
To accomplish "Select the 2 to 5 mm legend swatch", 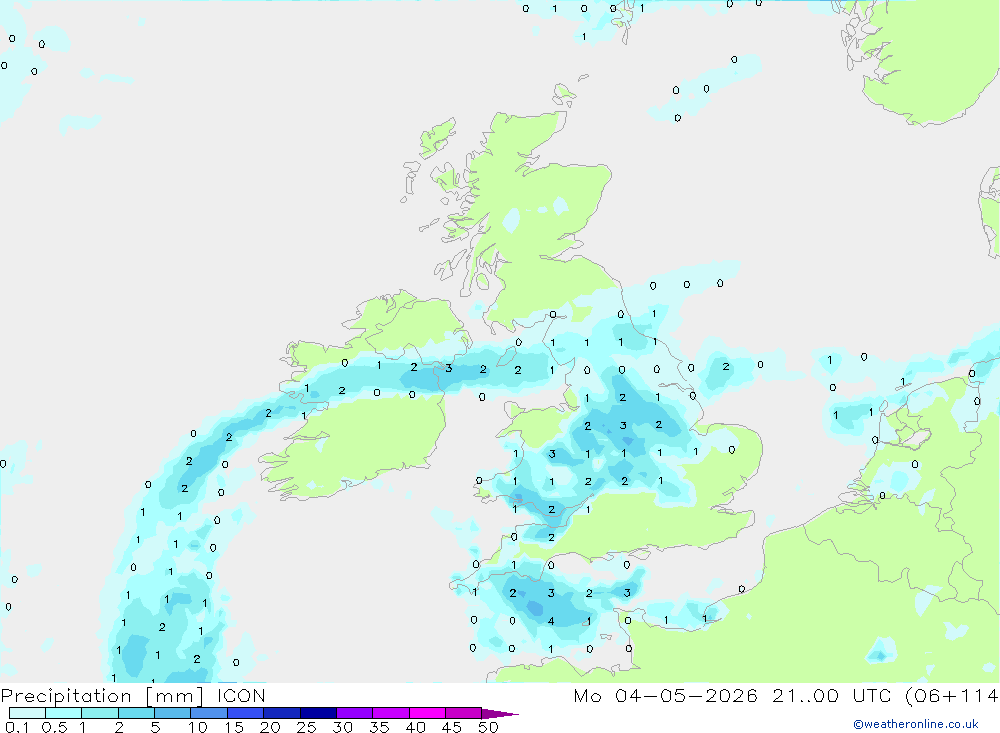I will click(136, 713).
